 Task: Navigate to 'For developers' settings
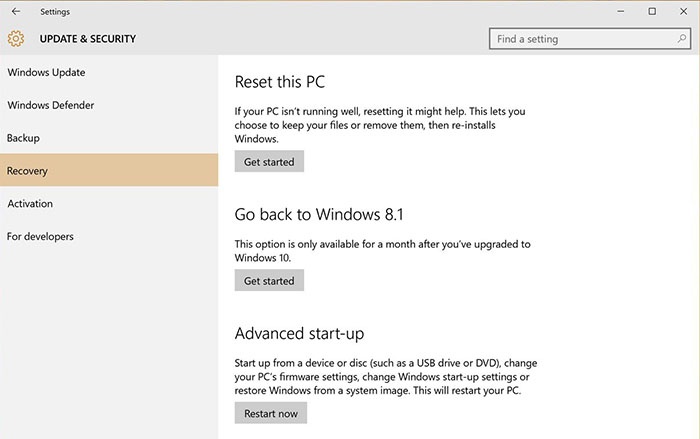(40, 237)
